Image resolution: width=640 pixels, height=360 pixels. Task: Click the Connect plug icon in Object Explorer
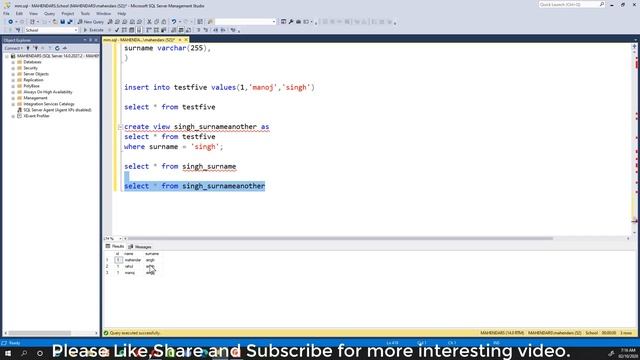(x=28, y=48)
